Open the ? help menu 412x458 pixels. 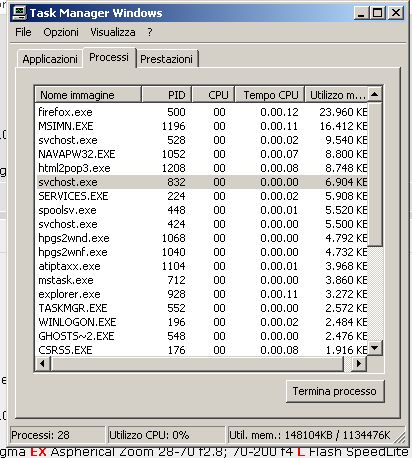pos(150,32)
